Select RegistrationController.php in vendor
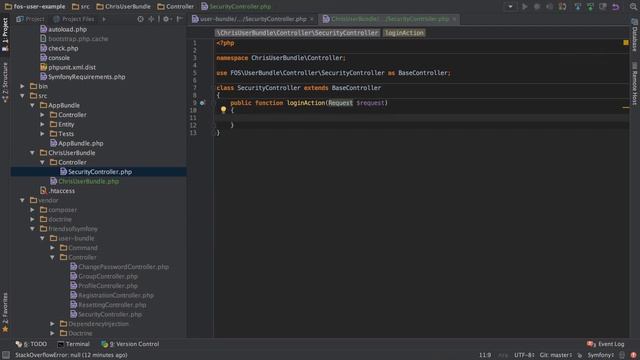This screenshot has width=640, height=360. point(112,295)
